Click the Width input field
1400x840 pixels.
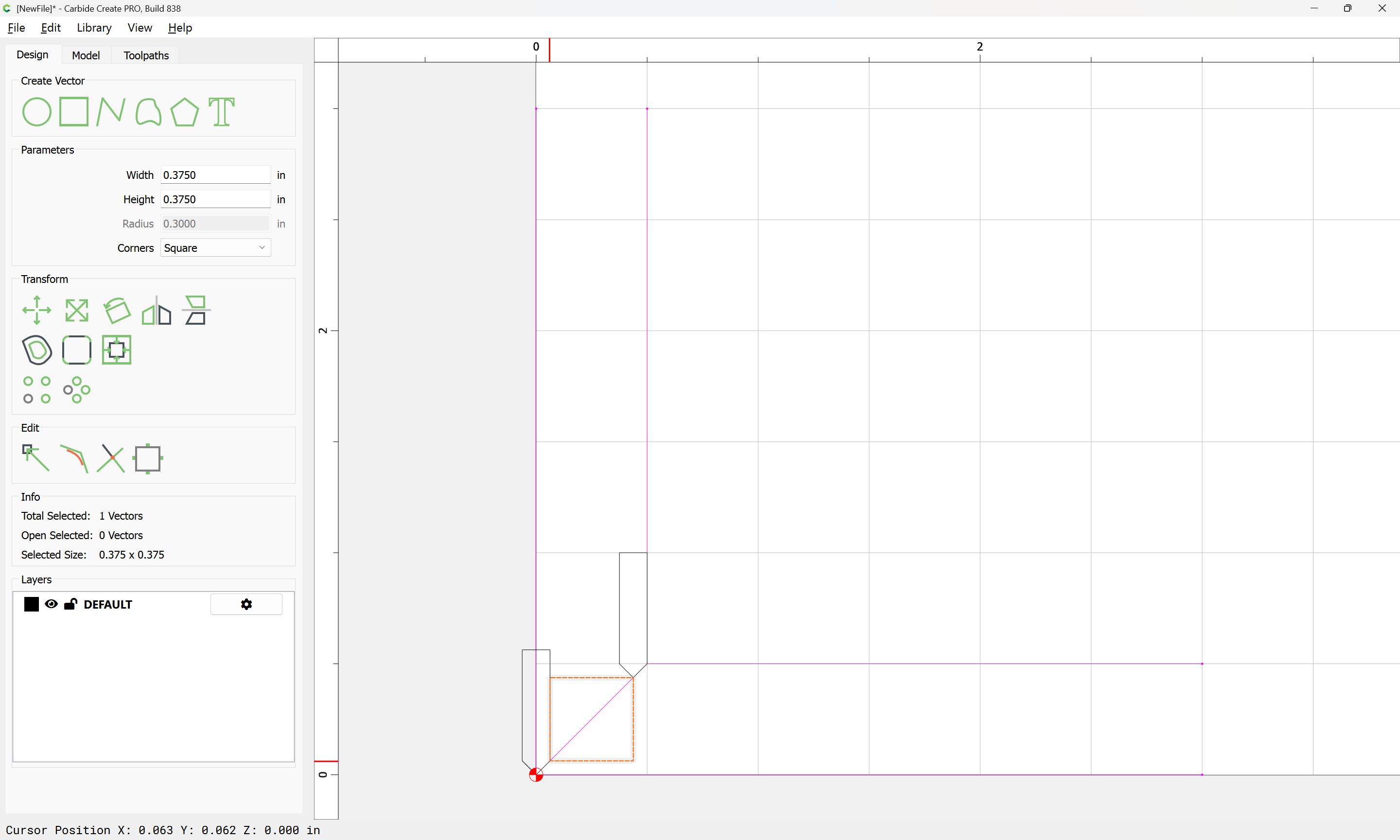point(215,175)
